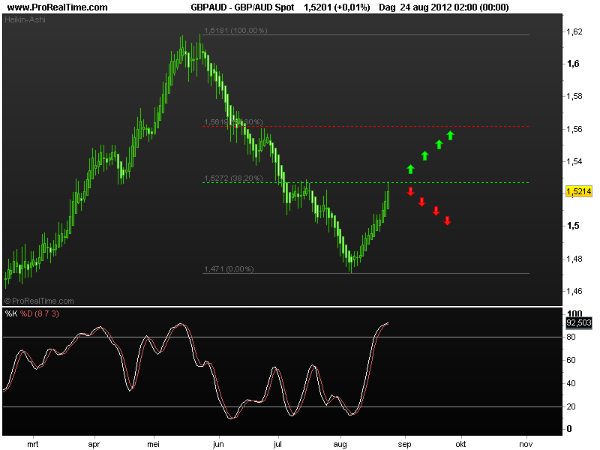Select the 1,5272 (38,20%) Fibonacci label
600x450 pixels.
233,178
